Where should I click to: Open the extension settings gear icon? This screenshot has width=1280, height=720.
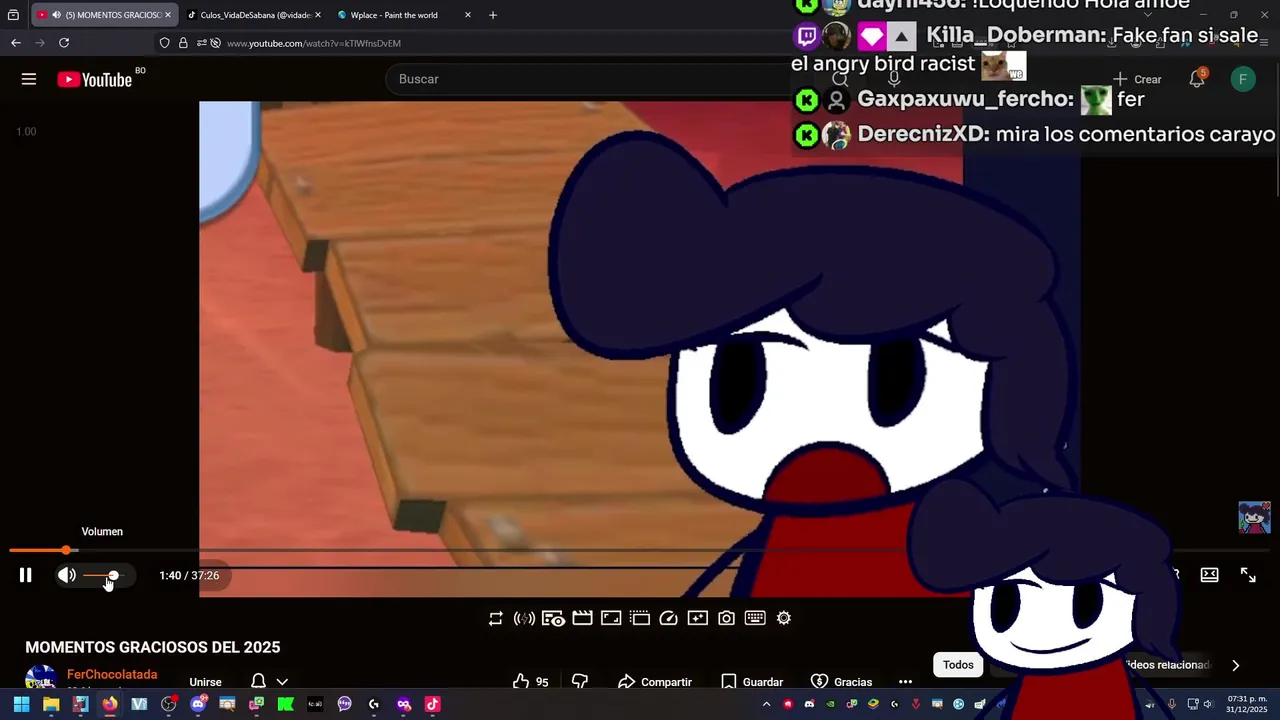pos(784,618)
